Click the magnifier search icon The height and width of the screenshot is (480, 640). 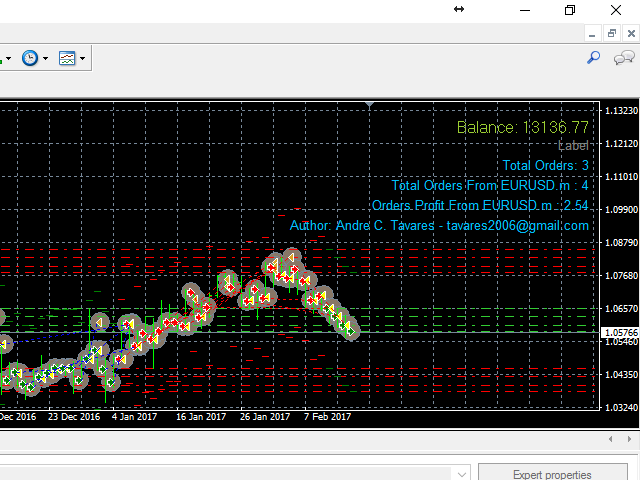(x=593, y=59)
